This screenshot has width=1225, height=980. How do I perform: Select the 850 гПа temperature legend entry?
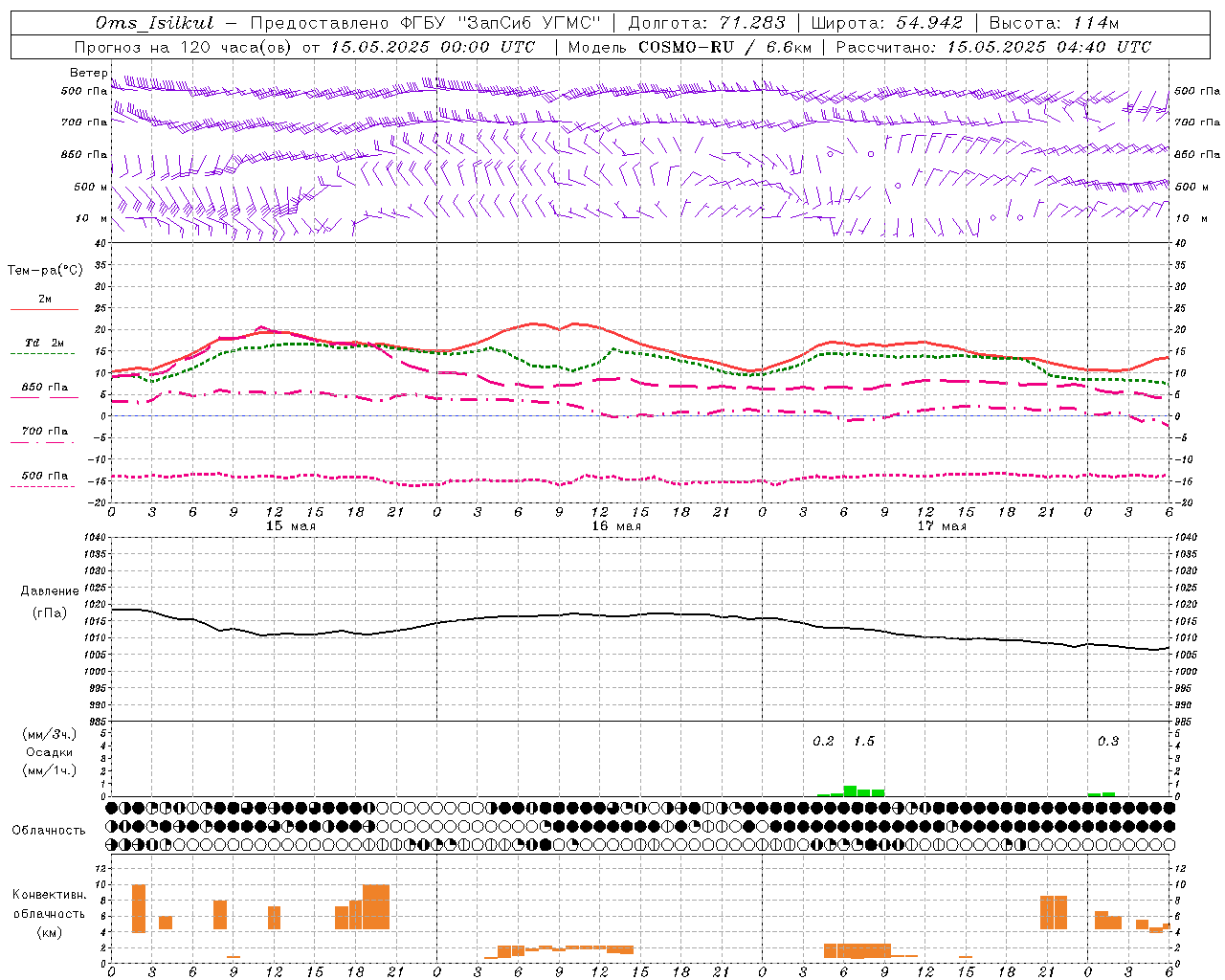(x=44, y=388)
